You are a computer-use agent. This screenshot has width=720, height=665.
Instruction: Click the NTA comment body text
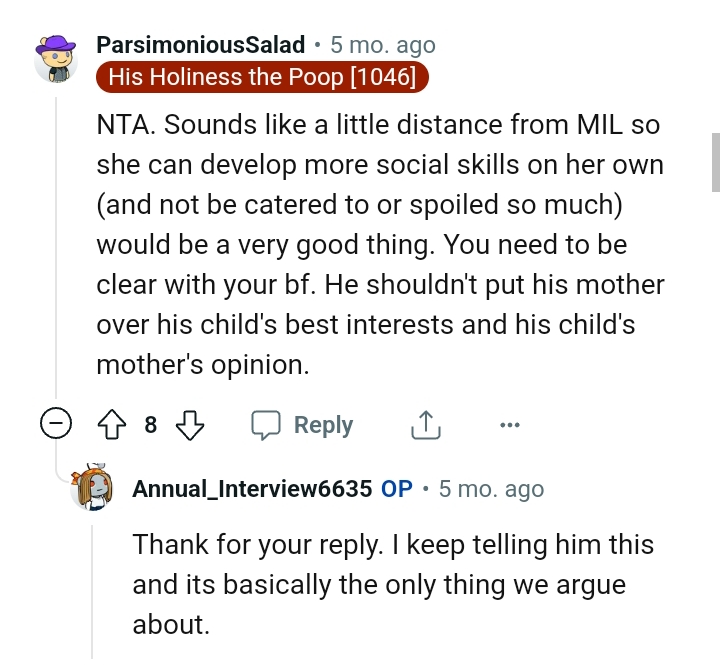380,246
